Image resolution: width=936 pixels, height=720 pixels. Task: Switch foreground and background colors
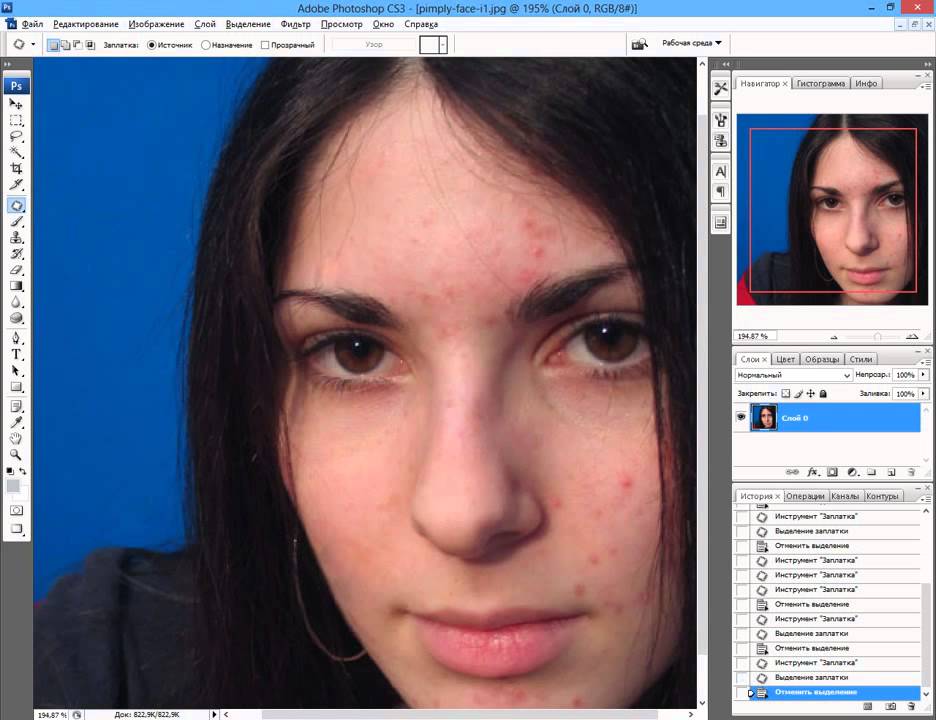pos(23,472)
